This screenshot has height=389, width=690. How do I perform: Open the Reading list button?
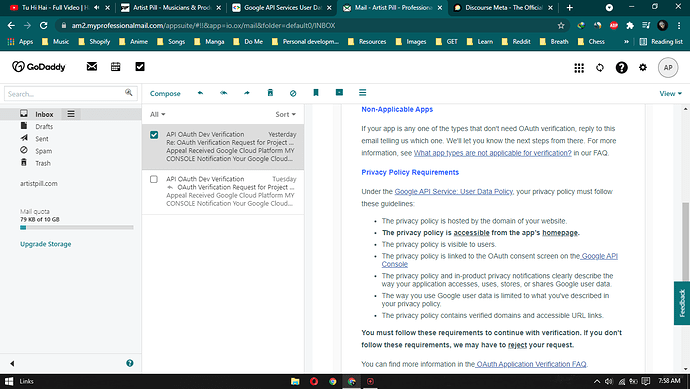coord(661,41)
